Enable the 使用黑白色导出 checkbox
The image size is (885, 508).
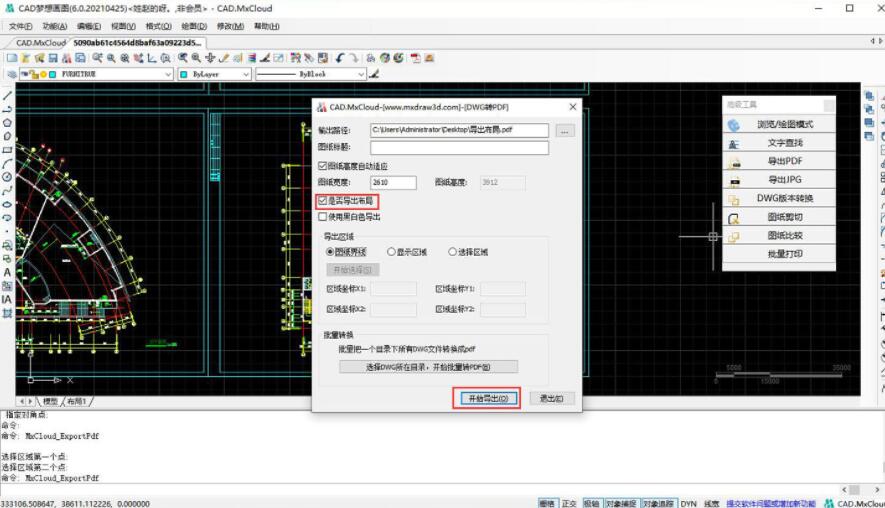[322, 216]
